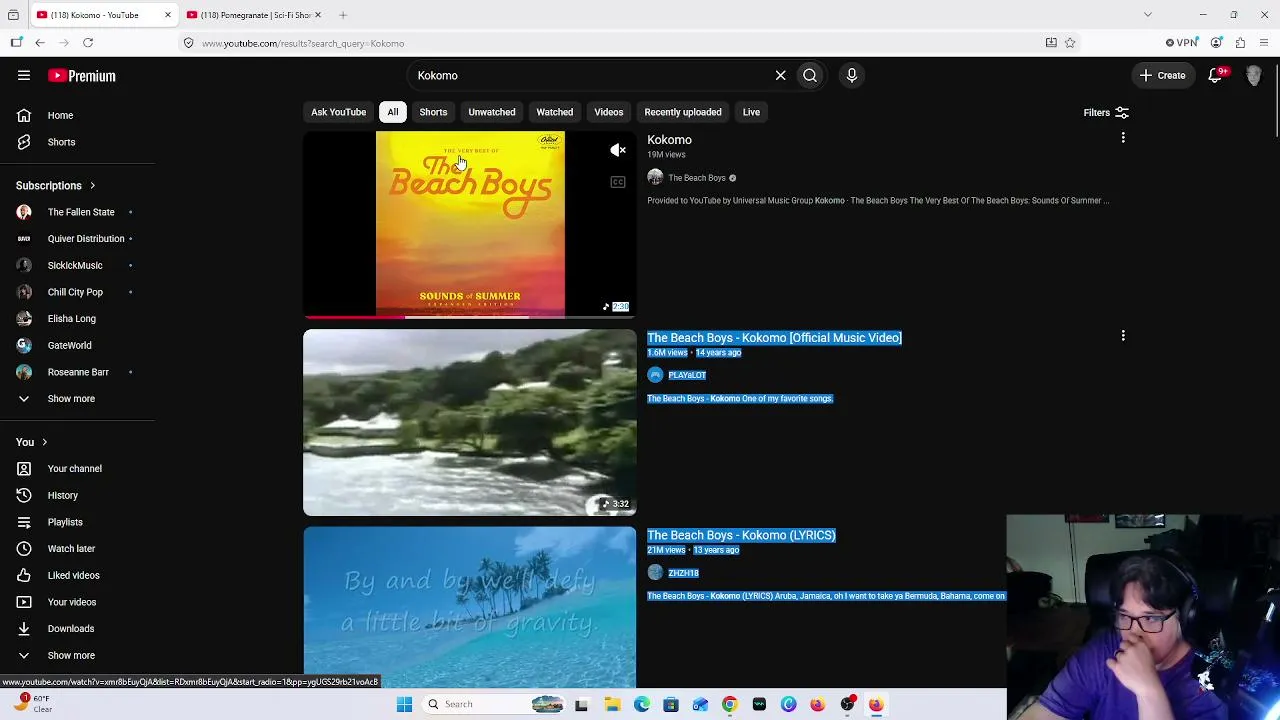The image size is (1280, 720).
Task: Select the Live filter chip
Action: click(x=751, y=112)
